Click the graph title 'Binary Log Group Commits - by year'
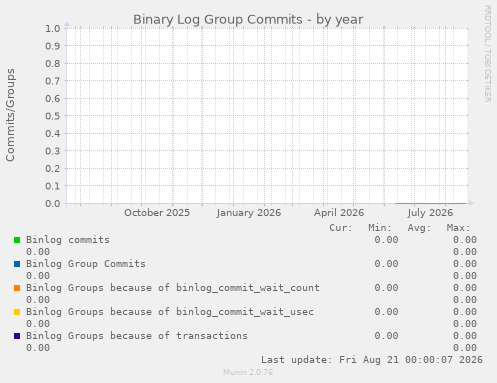The height and width of the screenshot is (383, 497). (x=248, y=20)
